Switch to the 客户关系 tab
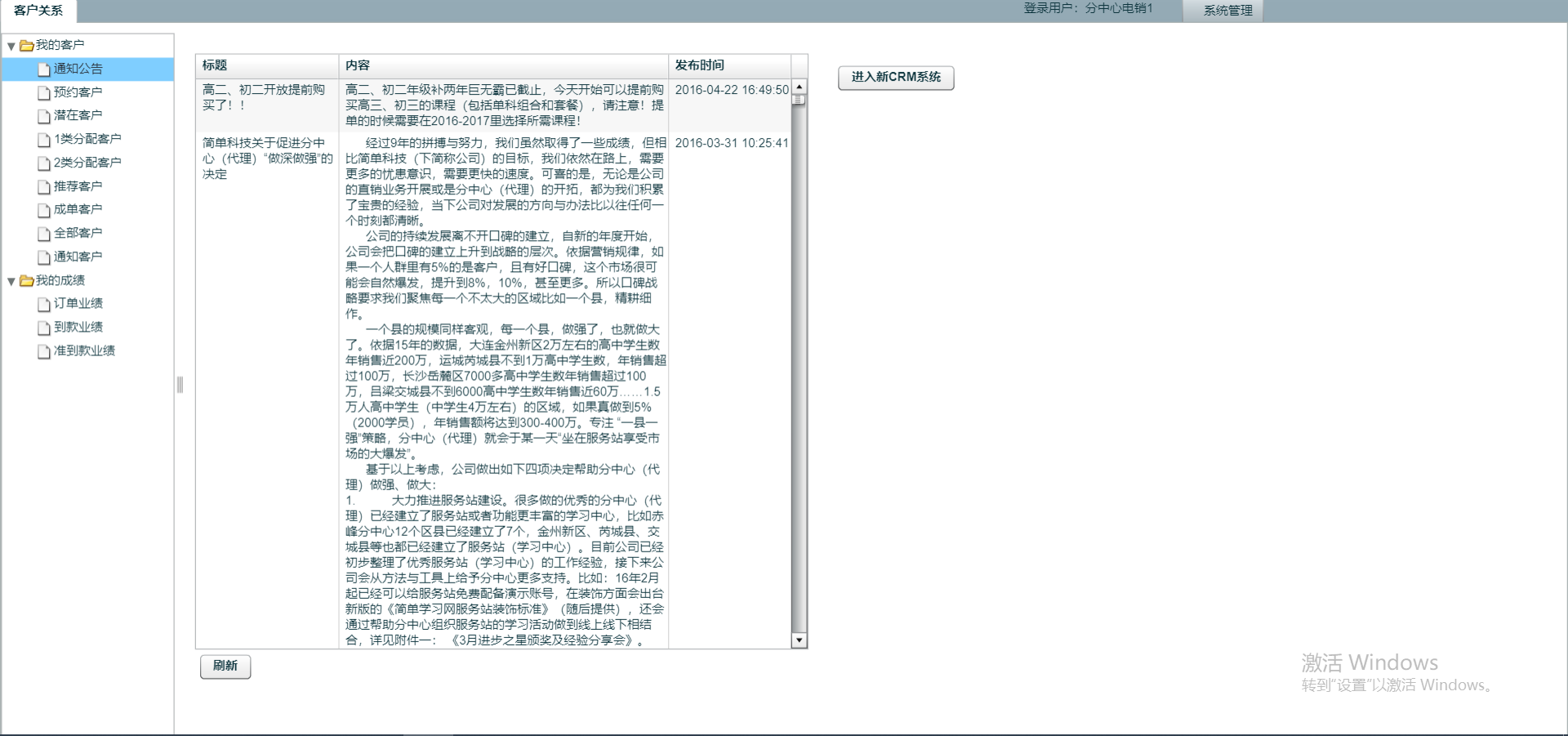The width and height of the screenshot is (1568, 736). (38, 11)
